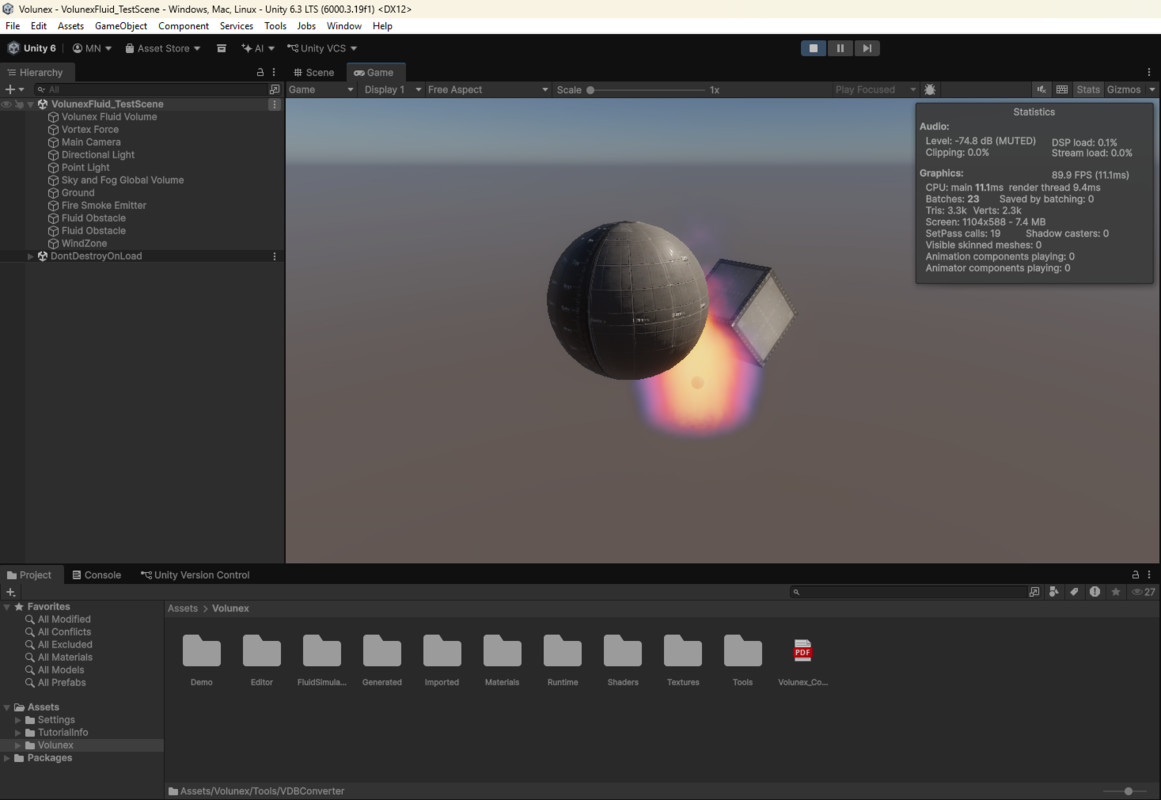Switch to the Scene tab
Image resolution: width=1161 pixels, height=800 pixels.
tap(314, 73)
